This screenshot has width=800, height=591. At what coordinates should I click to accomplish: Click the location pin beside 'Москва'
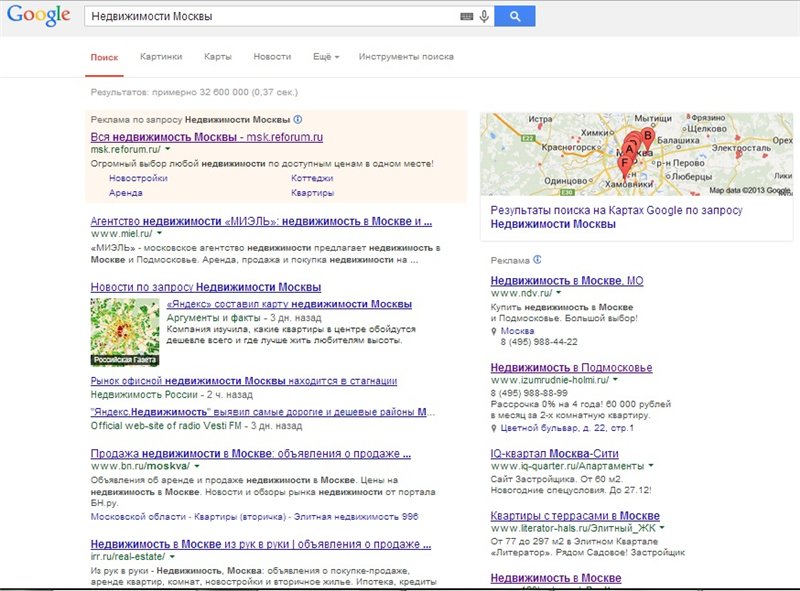[x=493, y=331]
